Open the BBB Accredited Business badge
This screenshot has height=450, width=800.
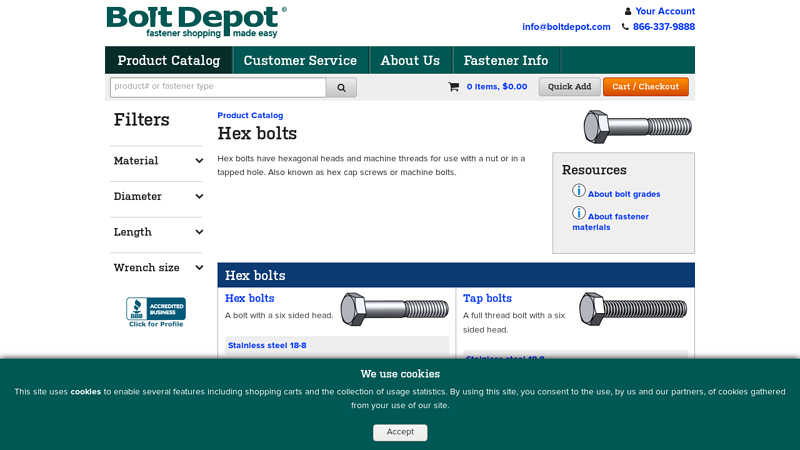pos(156,312)
